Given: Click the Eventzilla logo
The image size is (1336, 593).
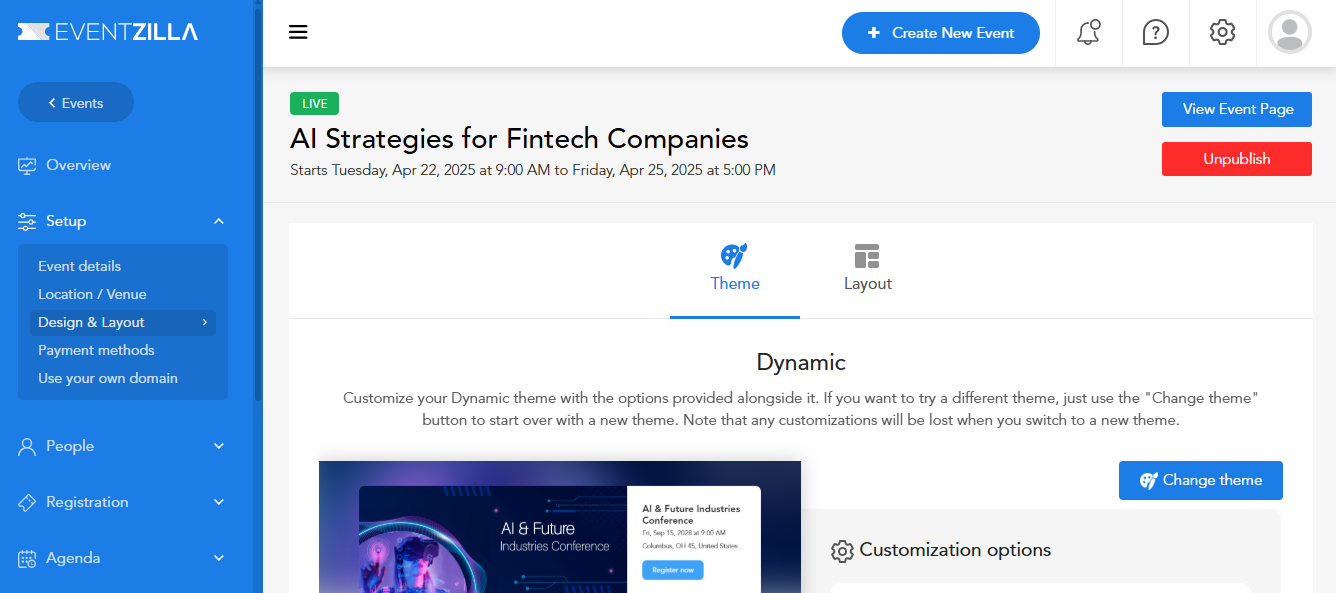Looking at the screenshot, I should click(x=108, y=32).
